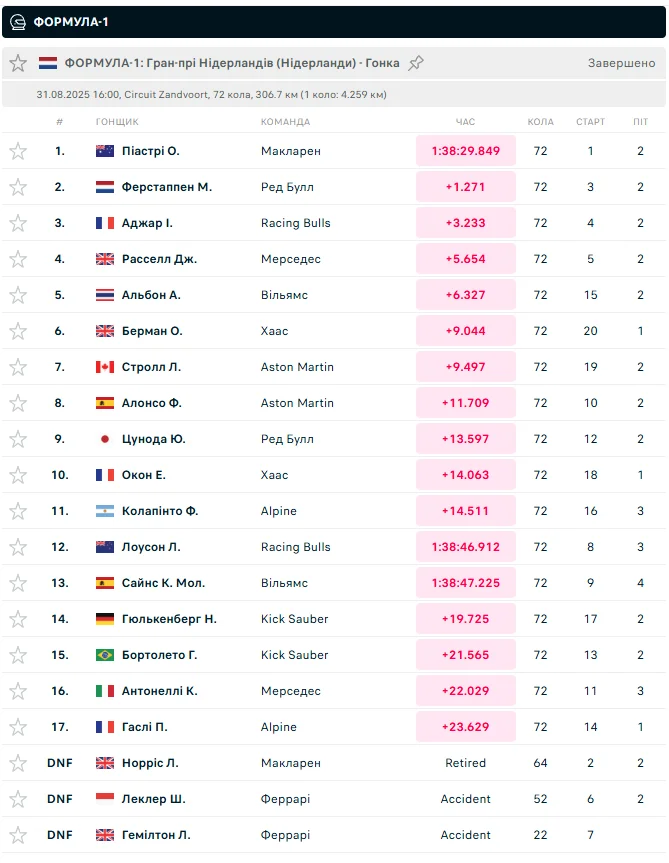
Task: Click the Brazilian flag beside Бортолето Г.
Action: click(x=105, y=655)
